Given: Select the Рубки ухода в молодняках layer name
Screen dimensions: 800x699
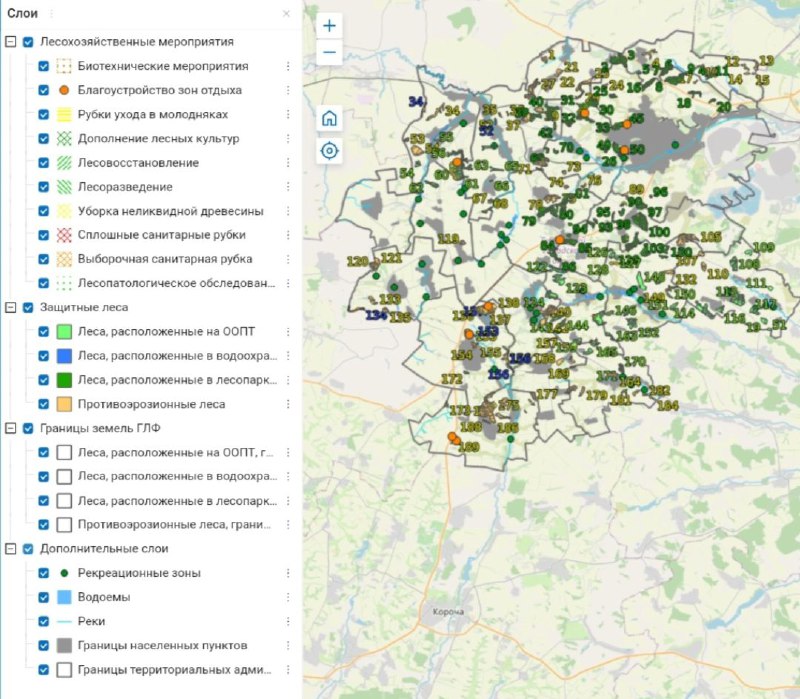Looking at the screenshot, I should (x=153, y=114).
